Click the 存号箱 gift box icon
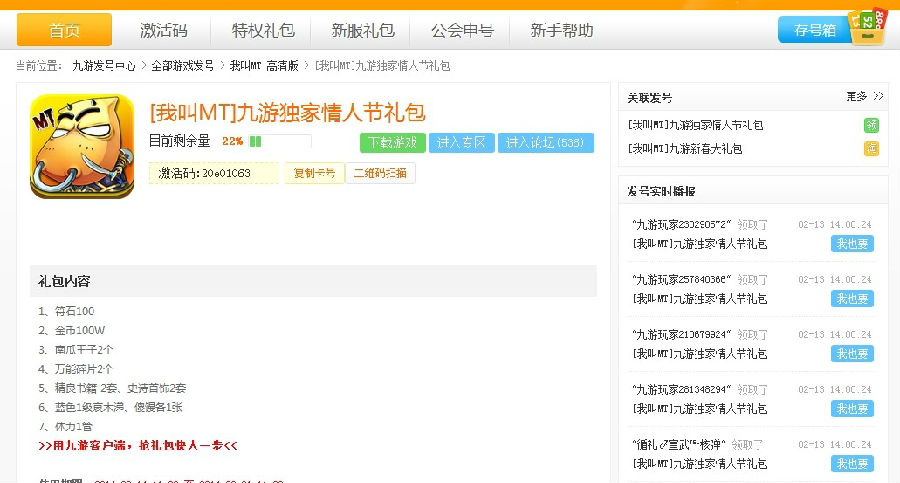Viewport: 900px width, 483px height. click(x=865, y=29)
